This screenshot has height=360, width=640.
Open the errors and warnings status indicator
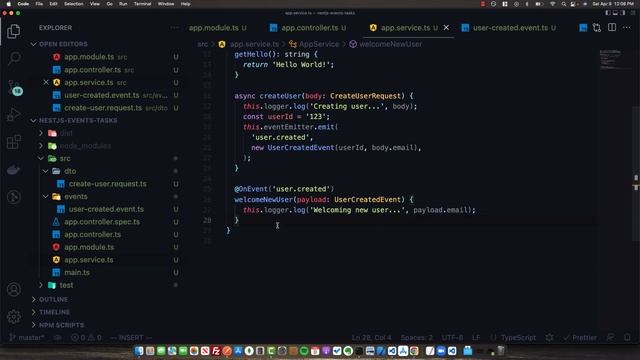(x=86, y=338)
